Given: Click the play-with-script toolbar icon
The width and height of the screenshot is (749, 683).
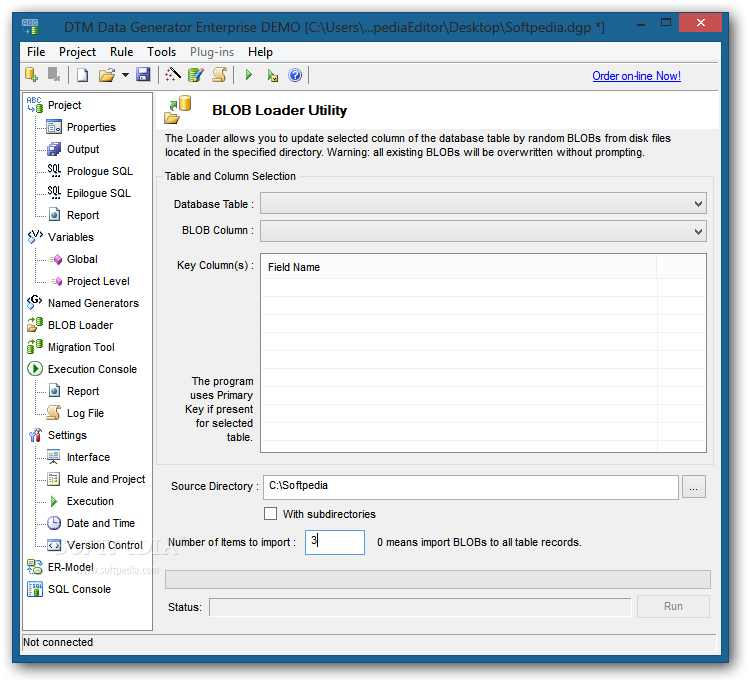Looking at the screenshot, I should tap(272, 75).
